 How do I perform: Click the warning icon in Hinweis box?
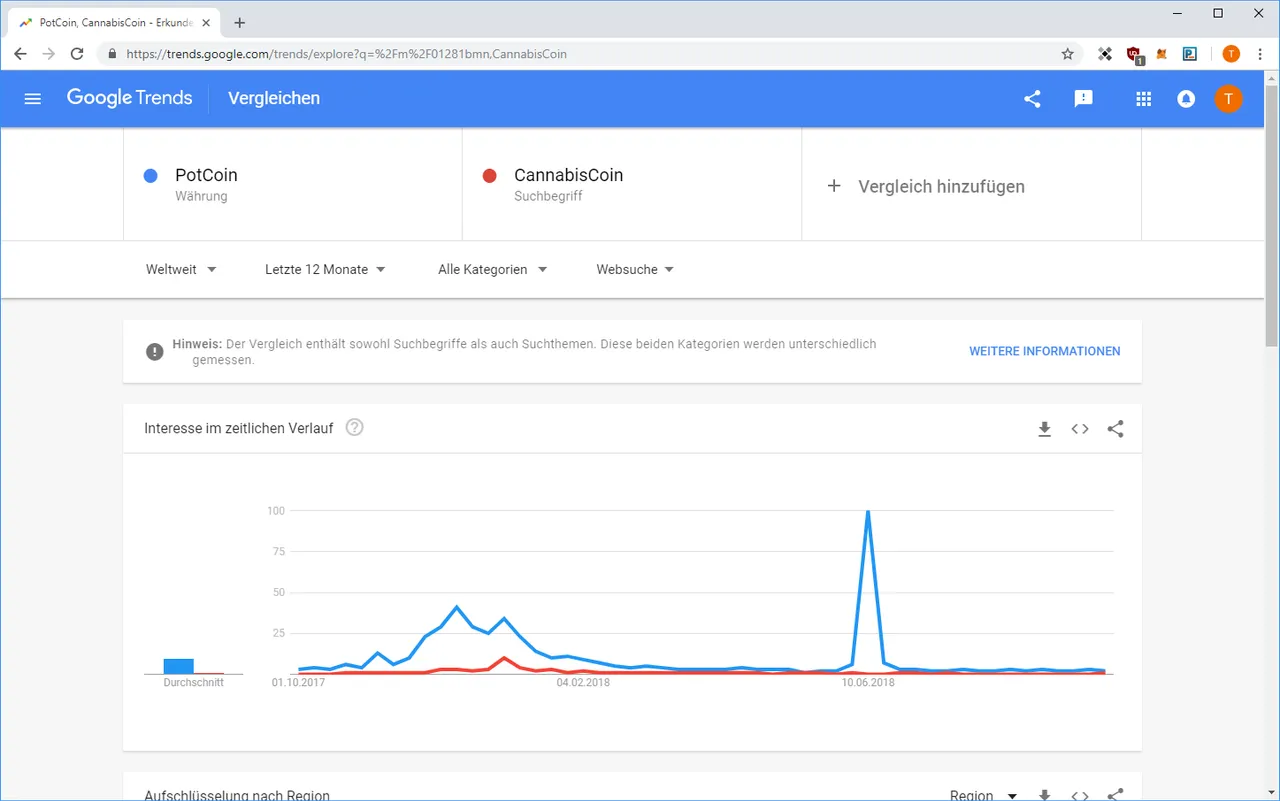tap(154, 351)
